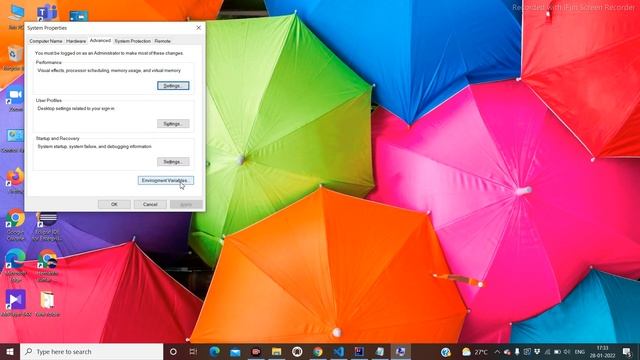This screenshot has width=640, height=360.
Task: Open the Get Help tray icon
Action: tap(446, 351)
